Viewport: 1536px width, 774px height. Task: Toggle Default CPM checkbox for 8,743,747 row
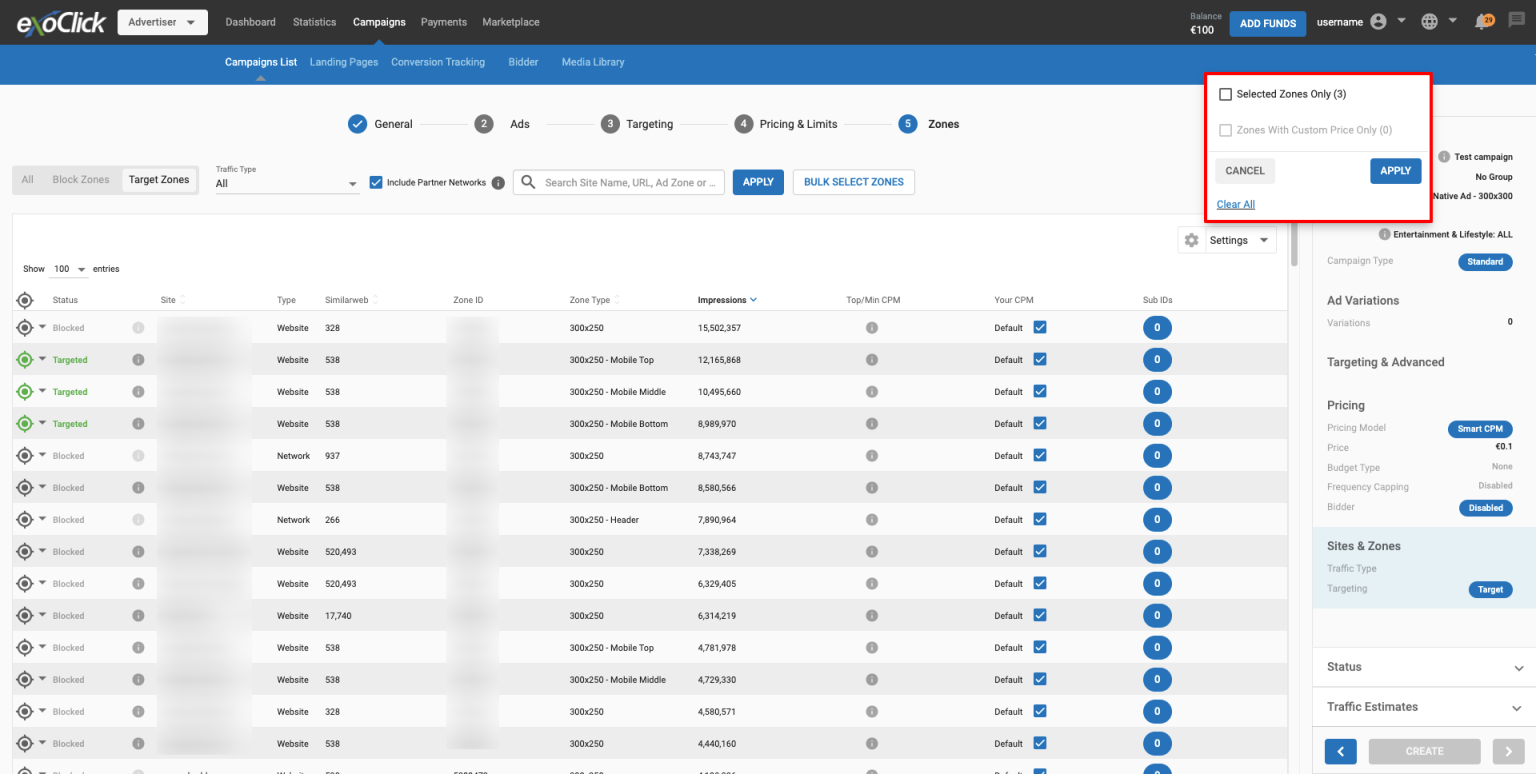point(1040,456)
